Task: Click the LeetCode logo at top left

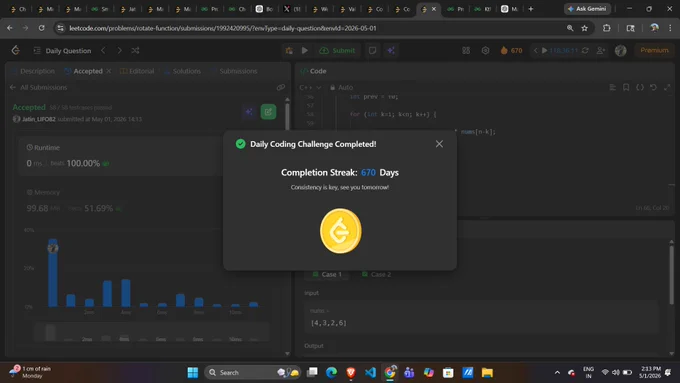Action: point(16,50)
